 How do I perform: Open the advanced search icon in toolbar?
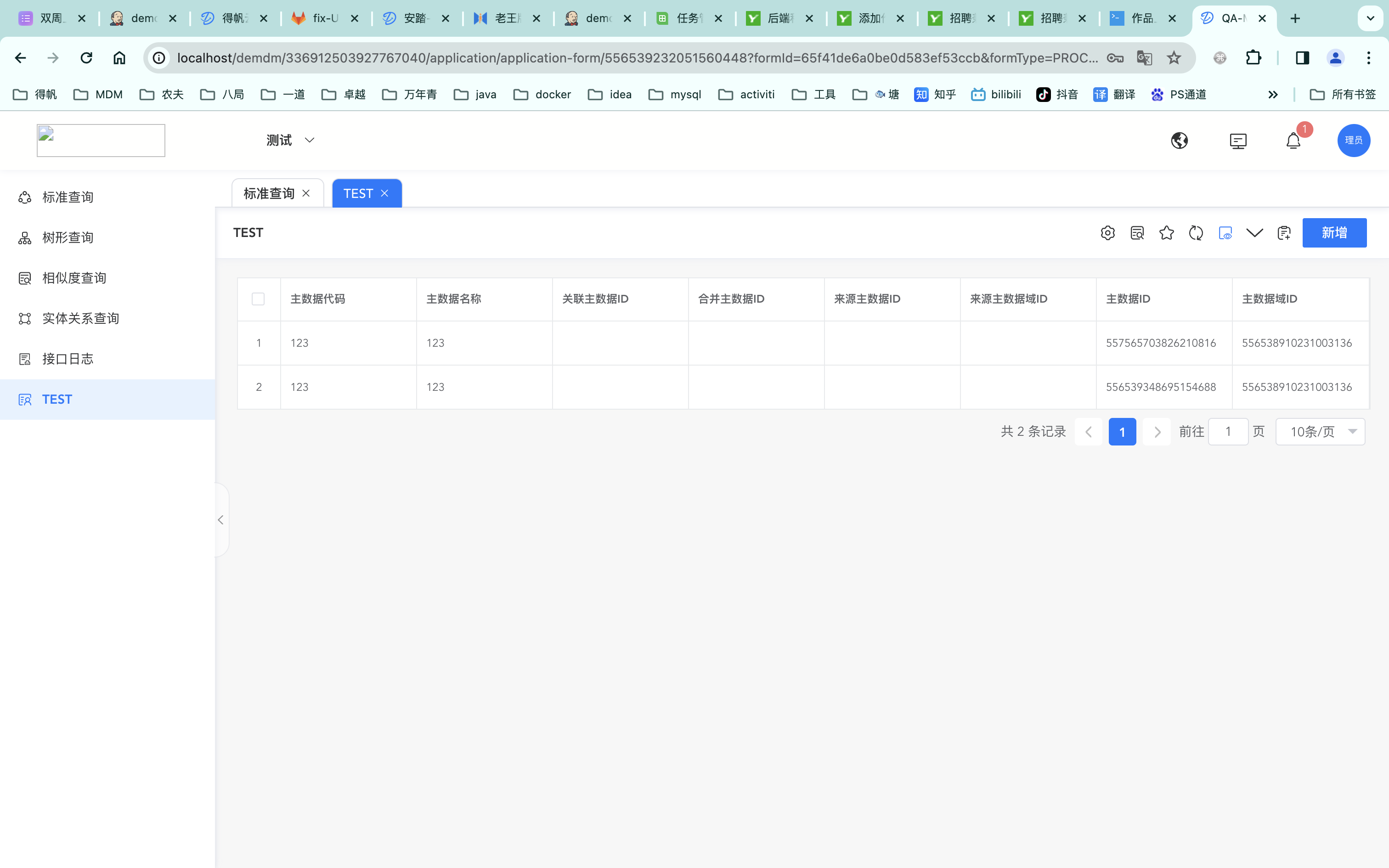1137,232
